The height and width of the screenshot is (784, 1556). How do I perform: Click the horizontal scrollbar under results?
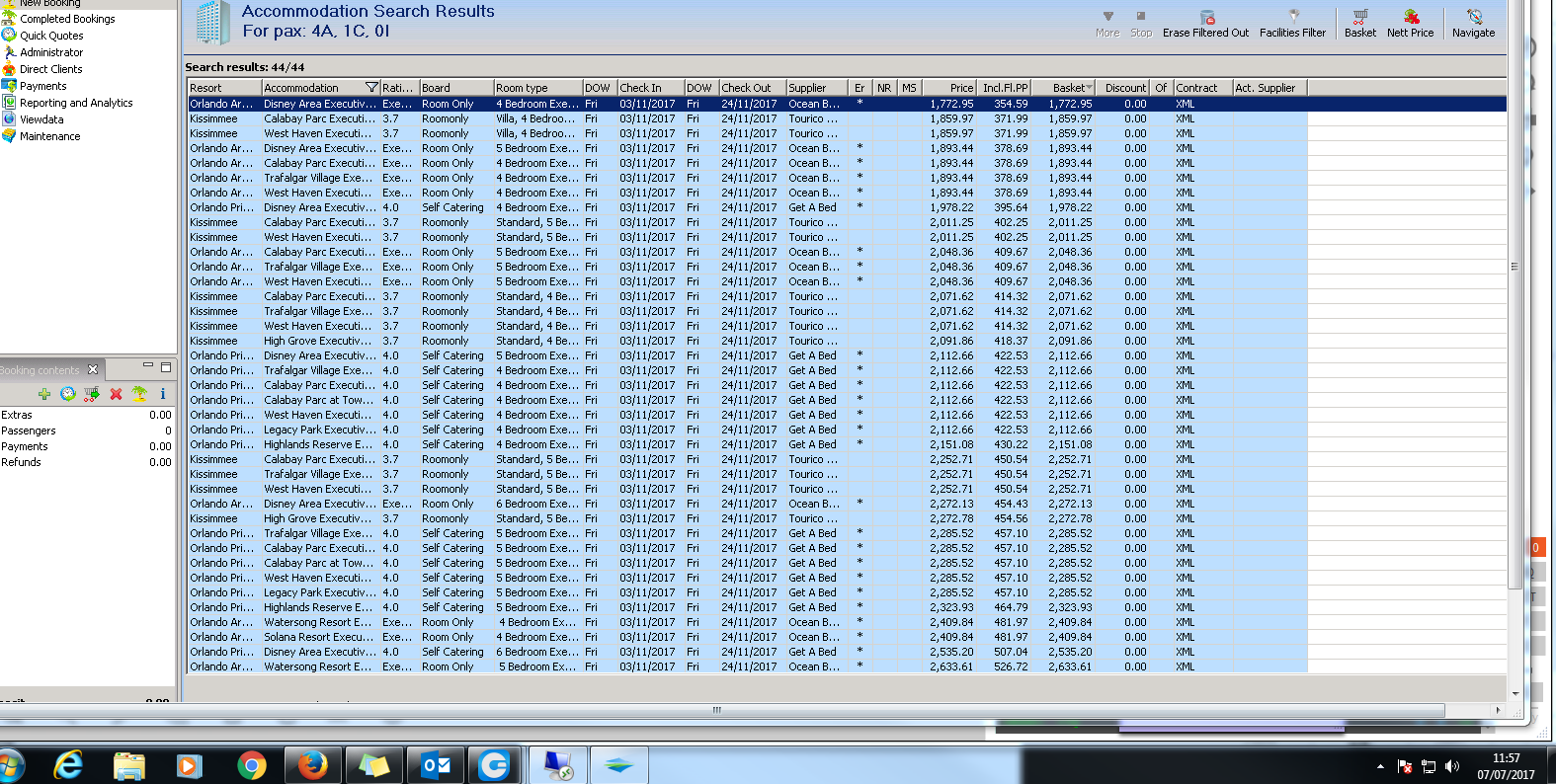tap(717, 710)
